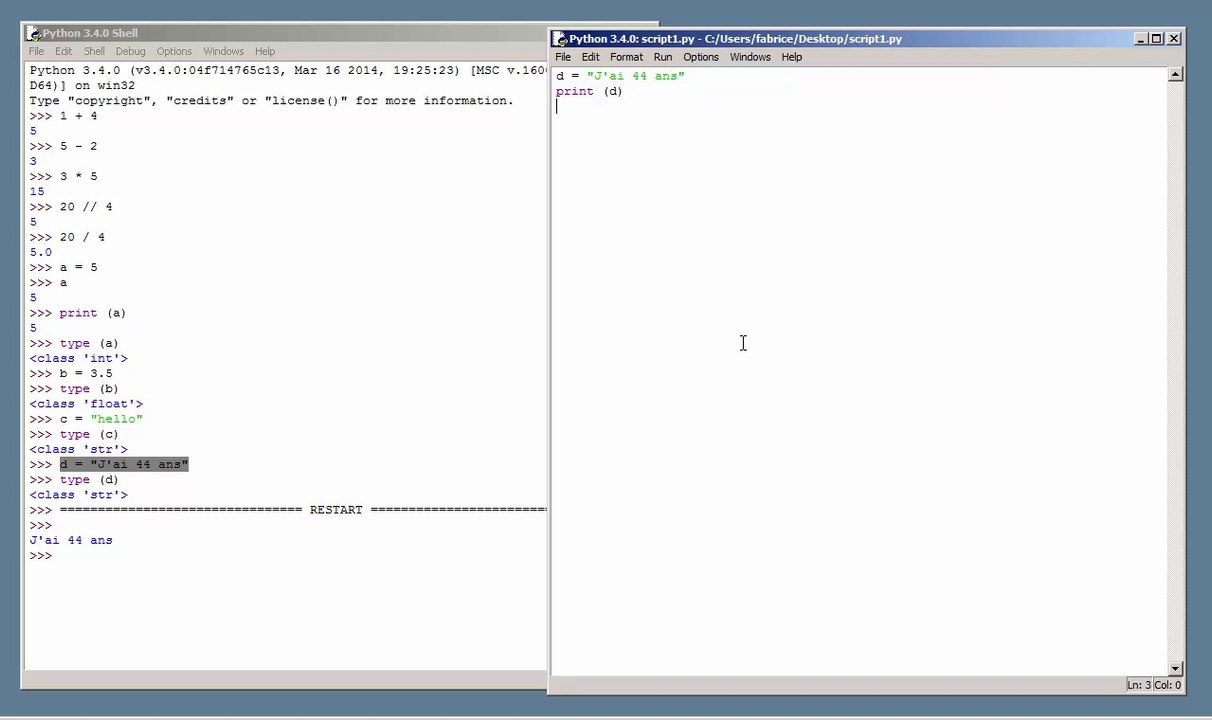
Task: Click editor scrollbar down arrow
Action: point(1176,668)
